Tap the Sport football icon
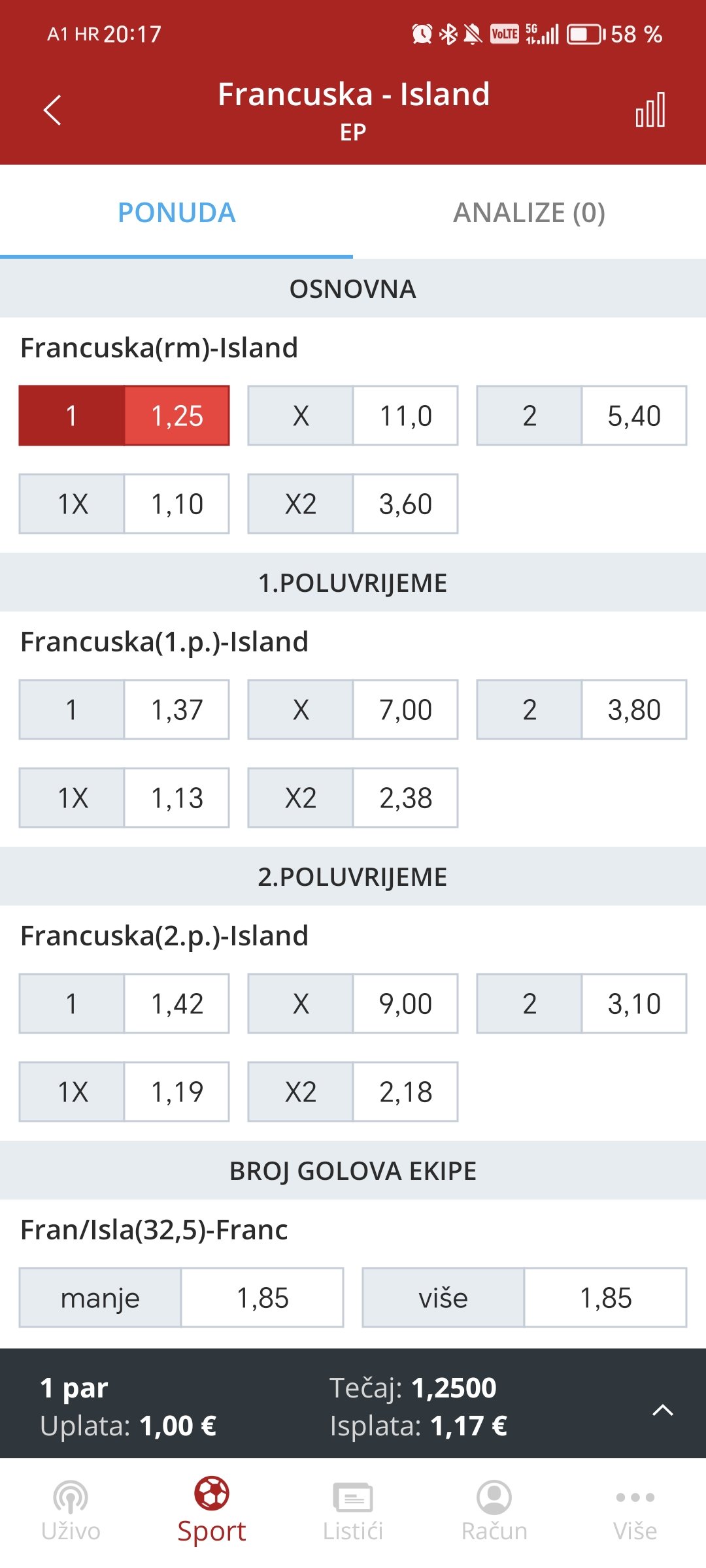Screen dimensions: 706x1568 coord(212,1493)
